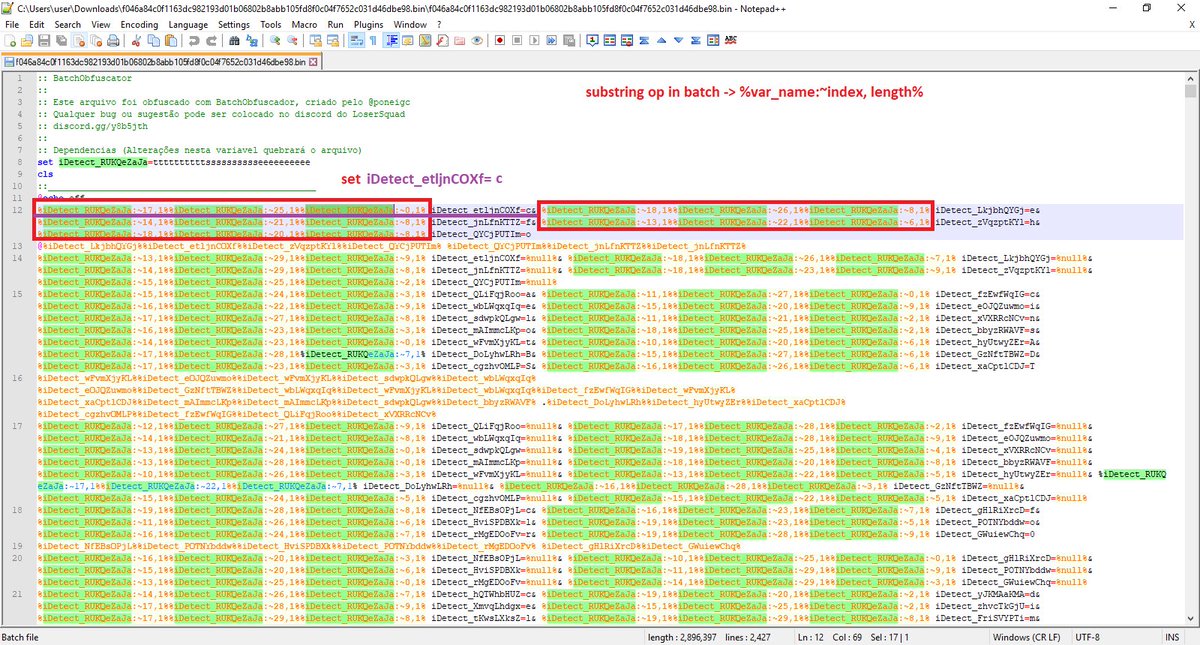Click the Replace toolbar icon
Image resolution: width=1200 pixels, height=645 pixels.
coord(252,41)
